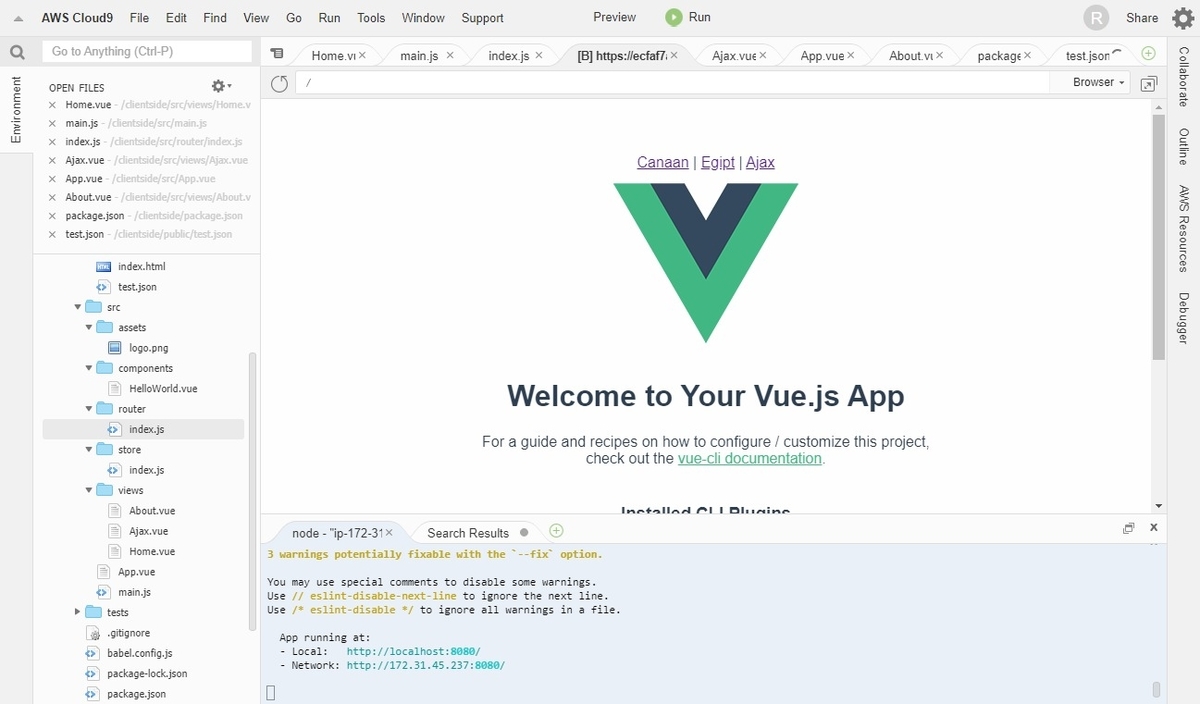
Task: Click the Share button
Action: click(x=1142, y=17)
